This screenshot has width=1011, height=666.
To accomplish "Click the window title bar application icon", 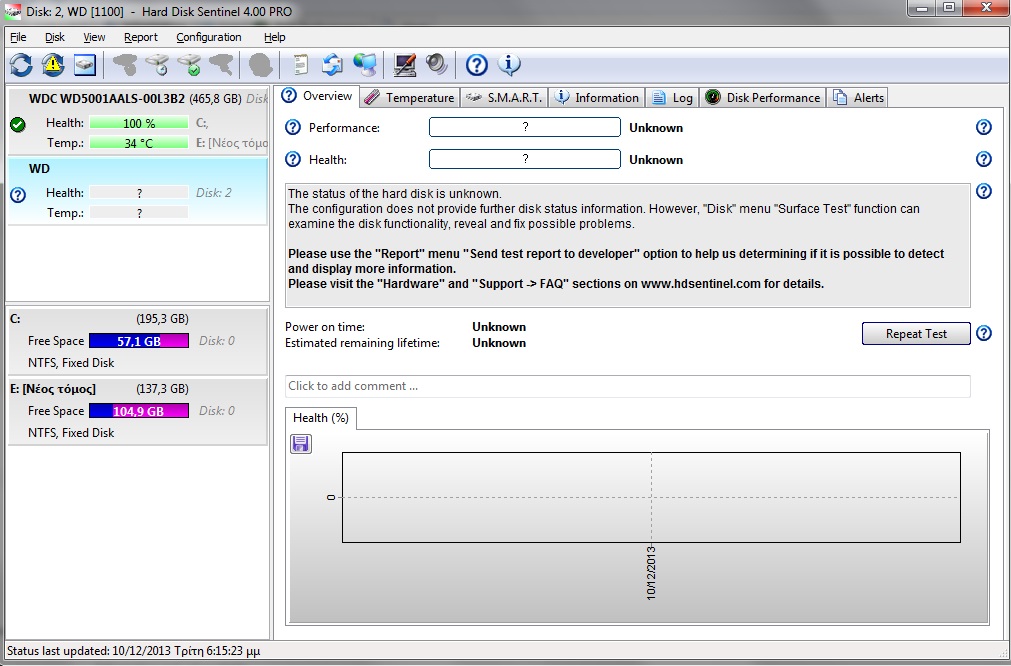I will 12,12.
